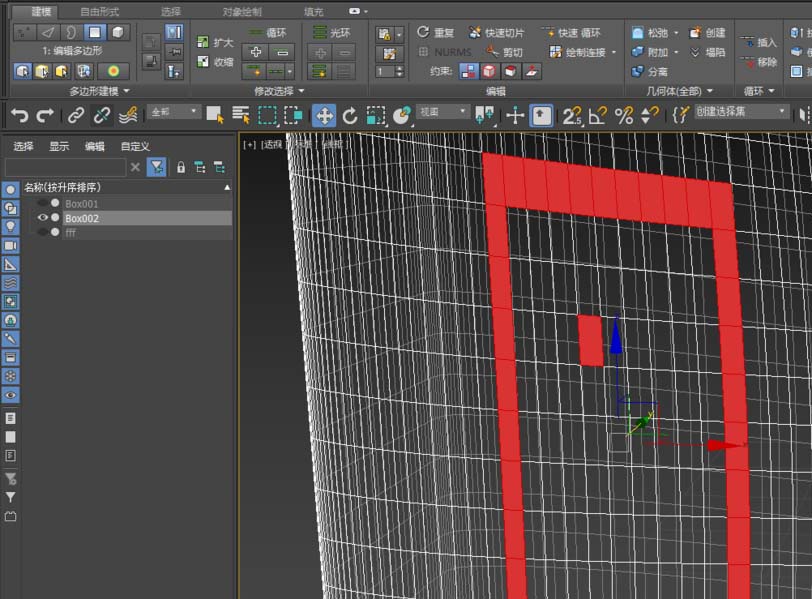Image resolution: width=812 pixels, height=599 pixels.
Task: Select the Move transform tool
Action: [x=324, y=115]
